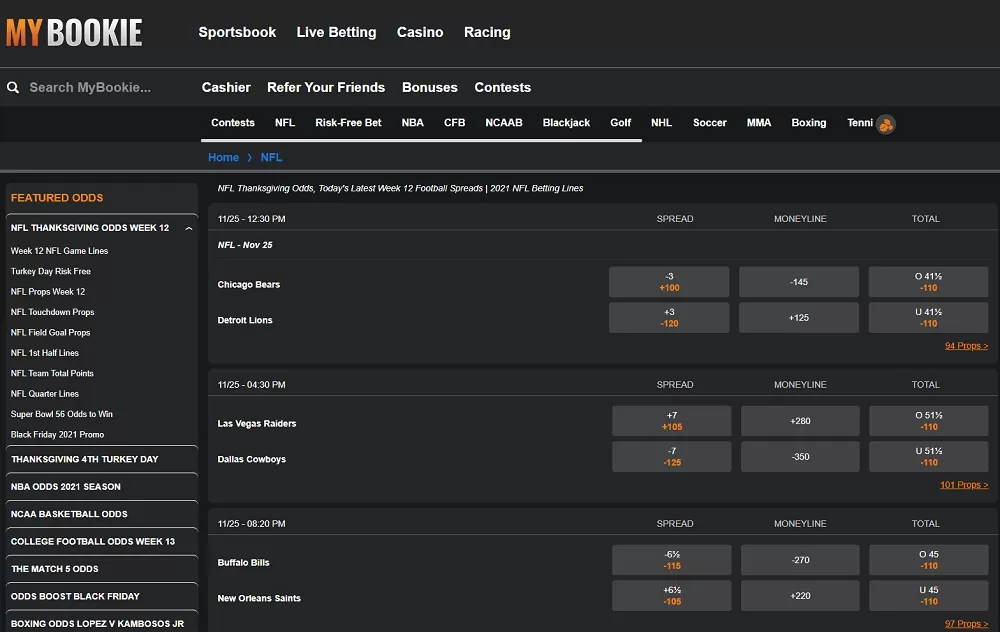The height and width of the screenshot is (632, 1000).
Task: Select the Blackjack tab
Action: (x=566, y=122)
